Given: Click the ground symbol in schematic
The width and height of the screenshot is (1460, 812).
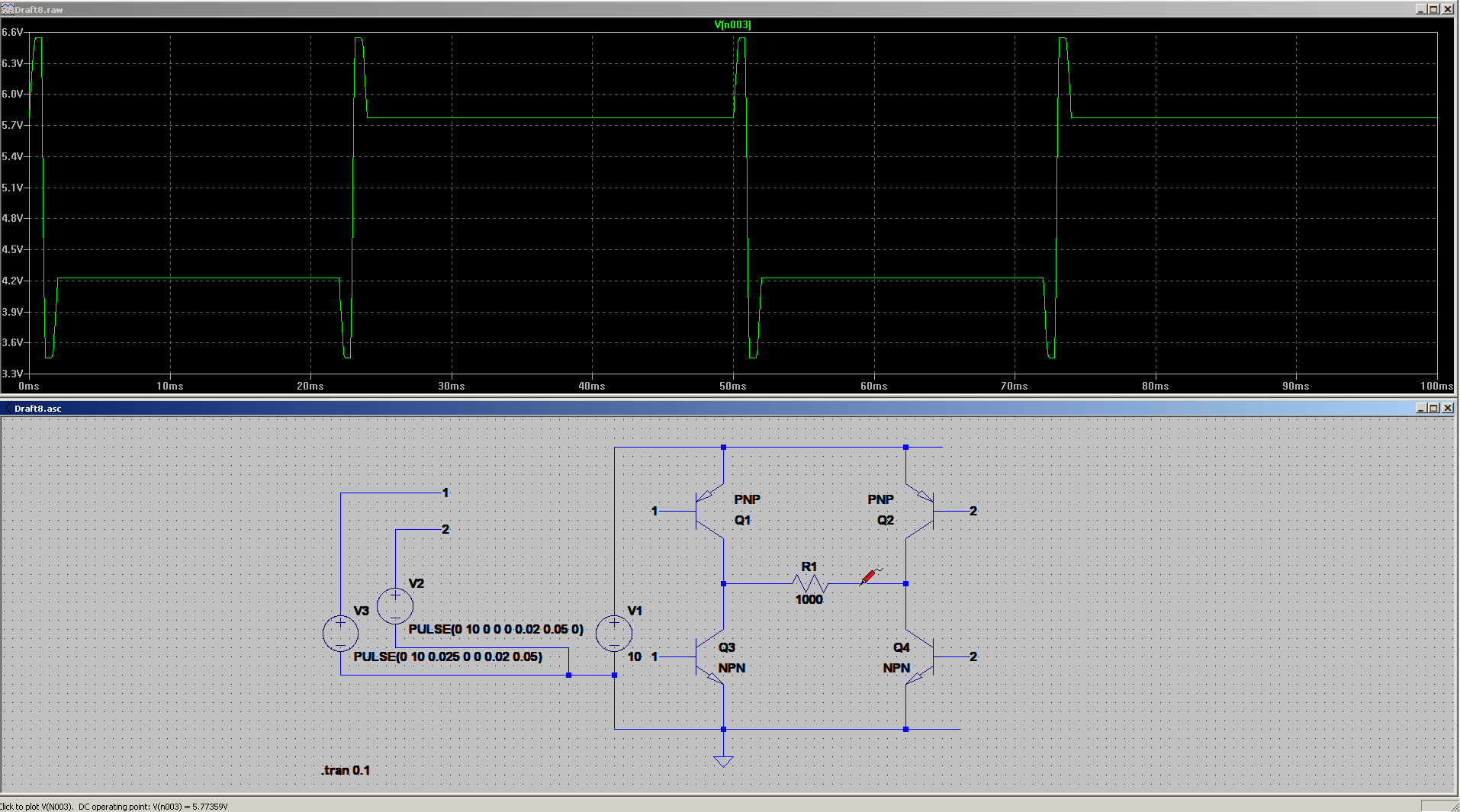Looking at the screenshot, I should coord(723,760).
